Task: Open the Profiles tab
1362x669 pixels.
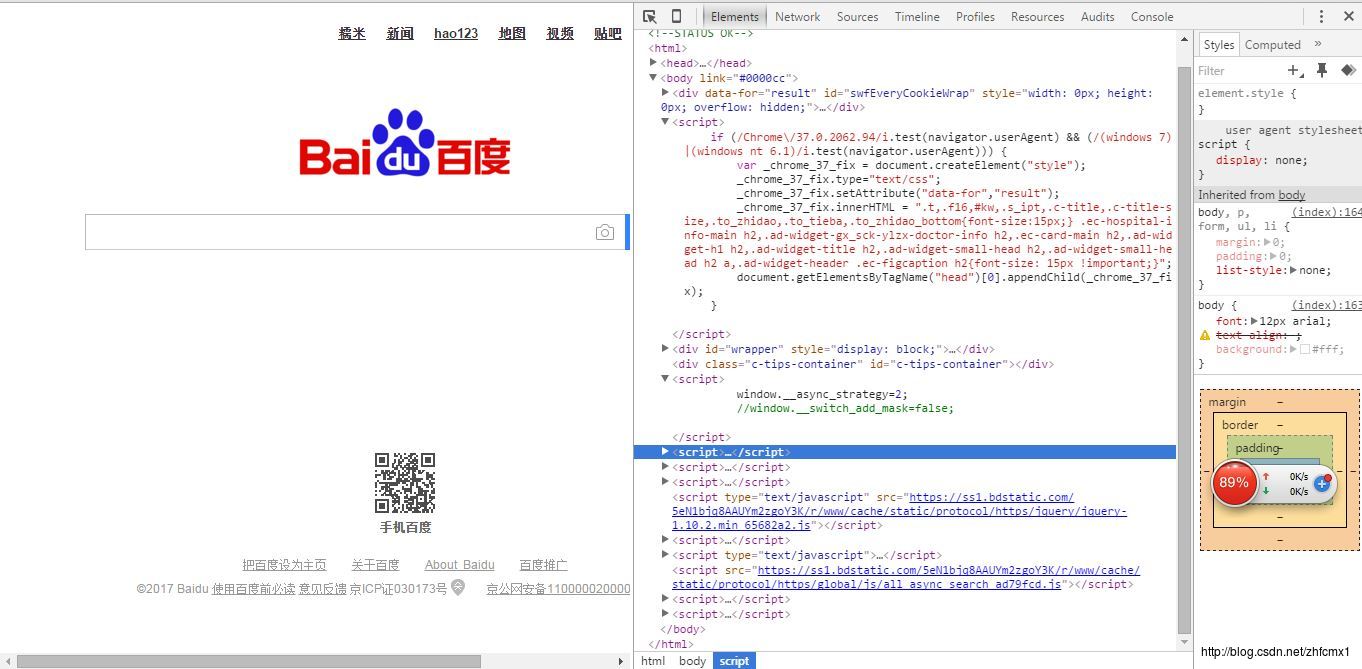Action: [x=975, y=16]
